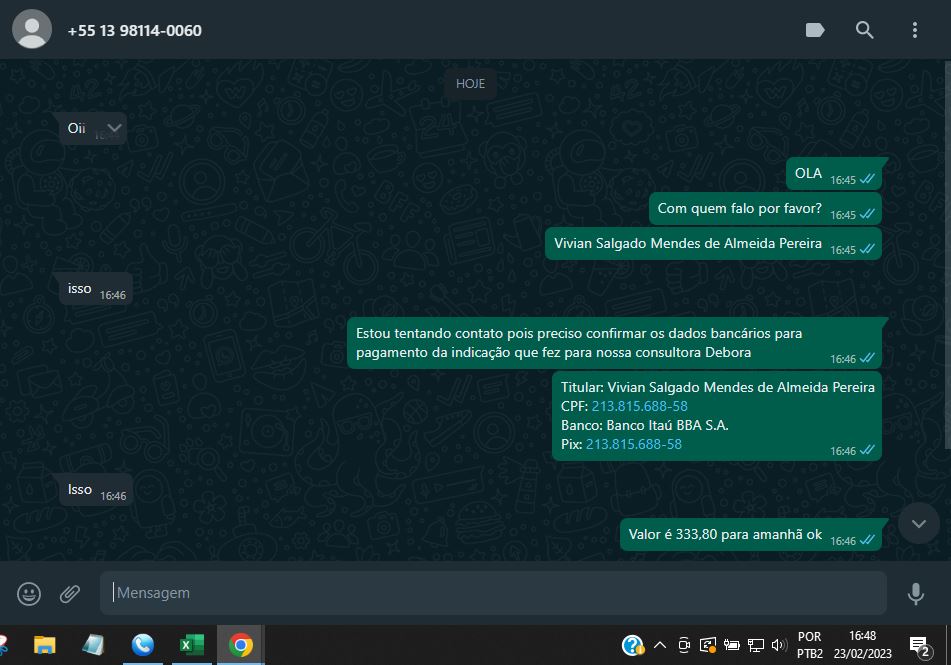Open the three-dot chat menu
The image size is (951, 665).
[914, 30]
